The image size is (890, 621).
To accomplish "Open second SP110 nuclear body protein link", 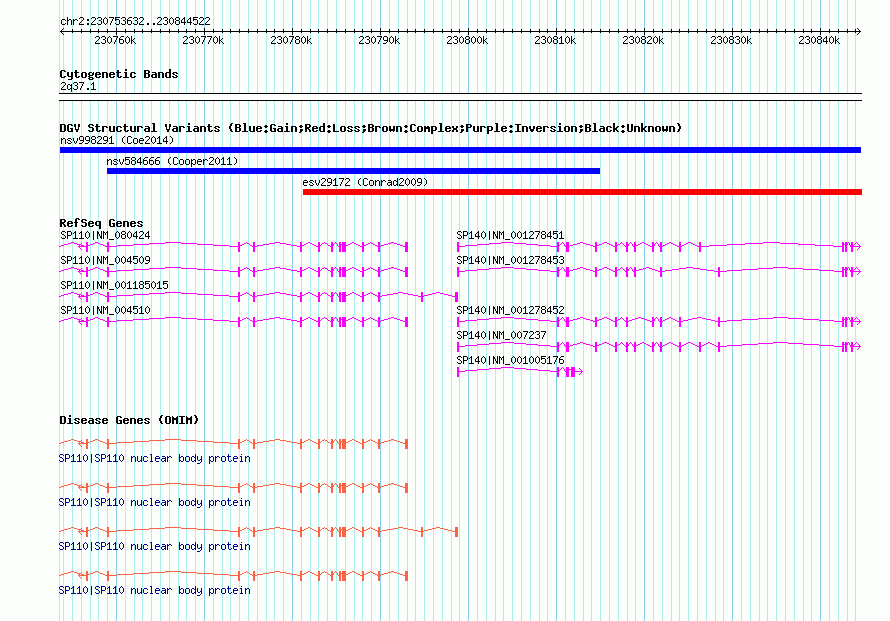I will pyautogui.click(x=154, y=502).
